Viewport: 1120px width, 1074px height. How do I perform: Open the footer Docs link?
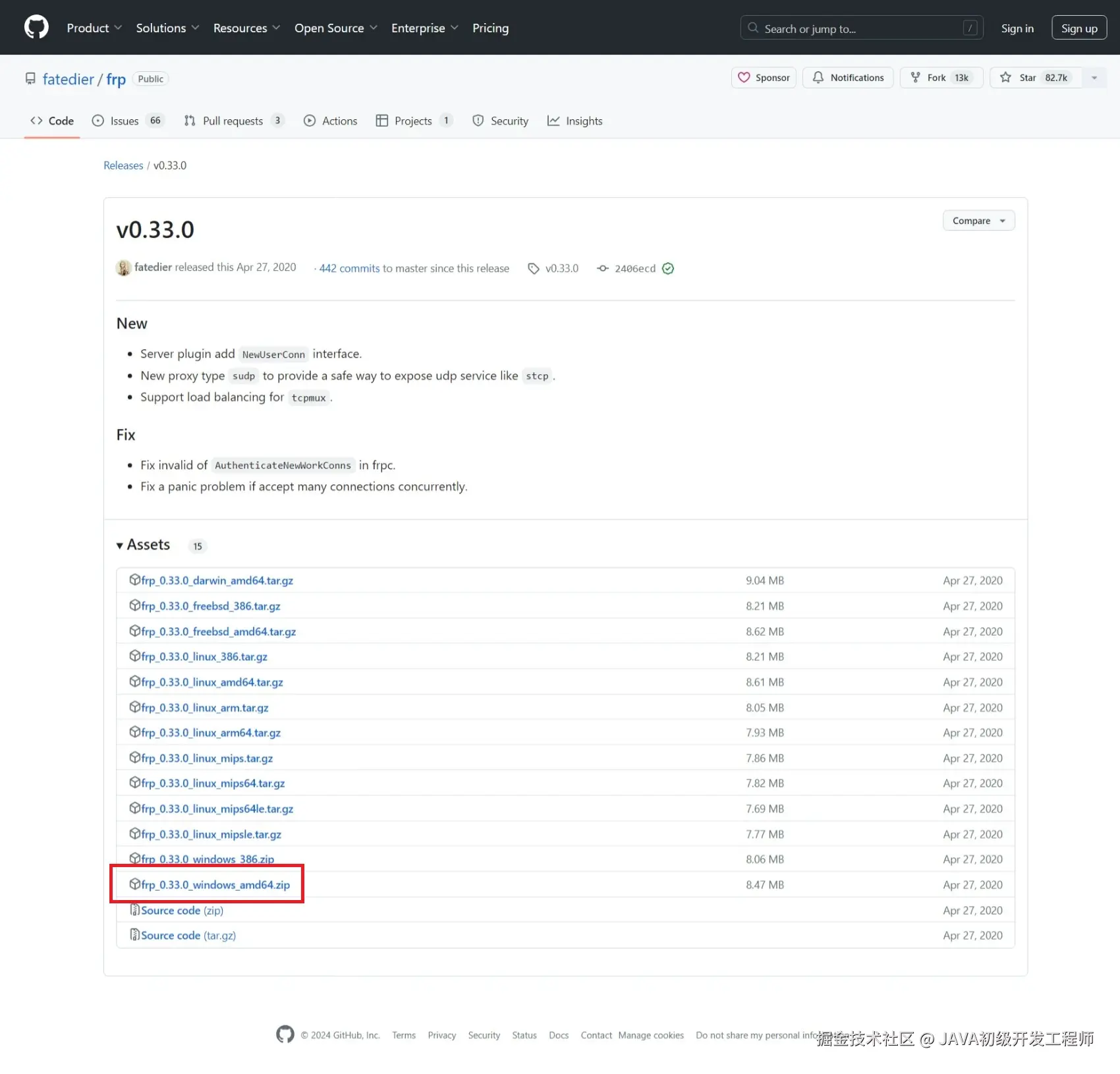click(559, 1035)
